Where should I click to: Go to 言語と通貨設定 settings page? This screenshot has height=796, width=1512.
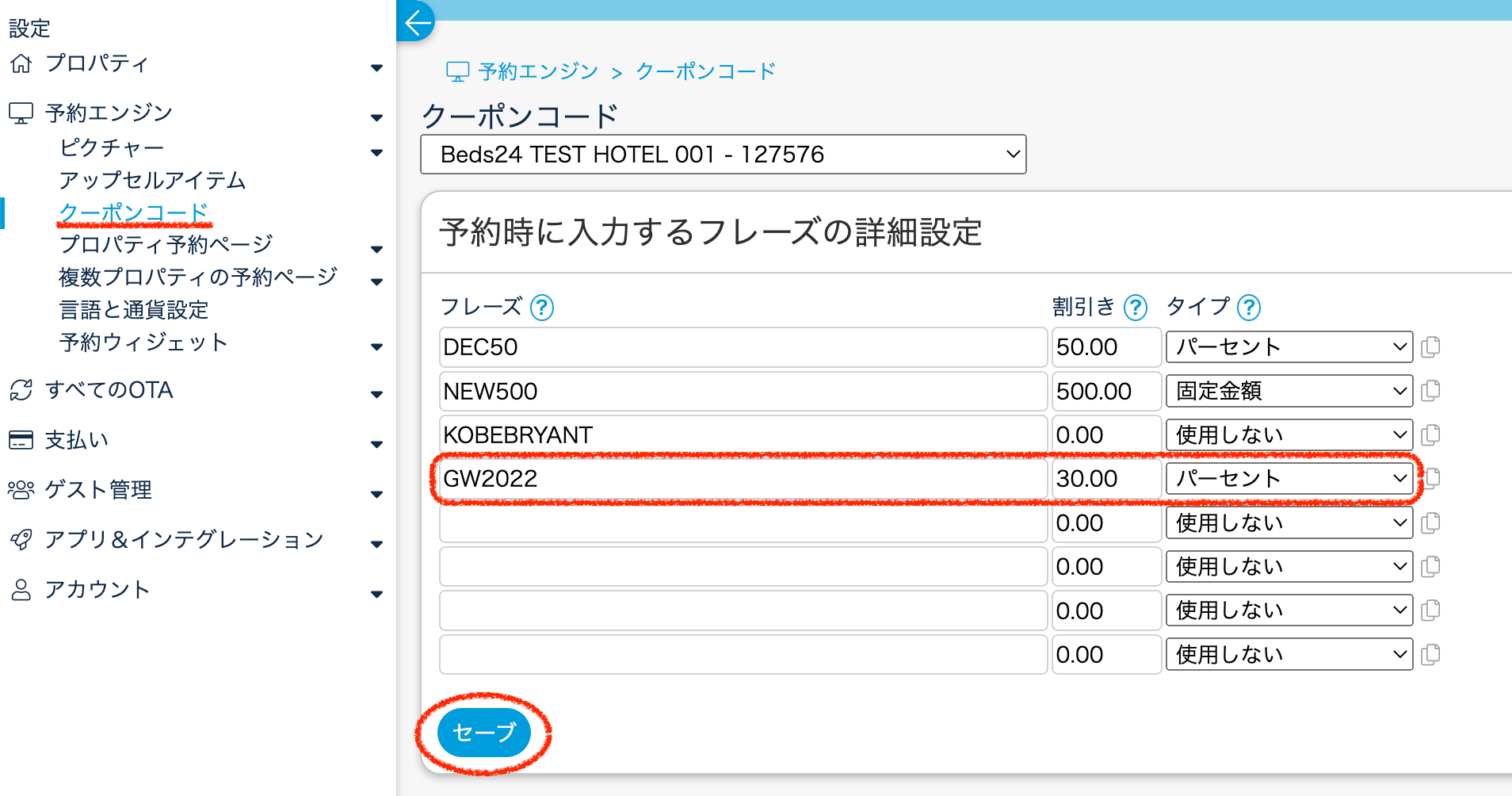coord(133,309)
